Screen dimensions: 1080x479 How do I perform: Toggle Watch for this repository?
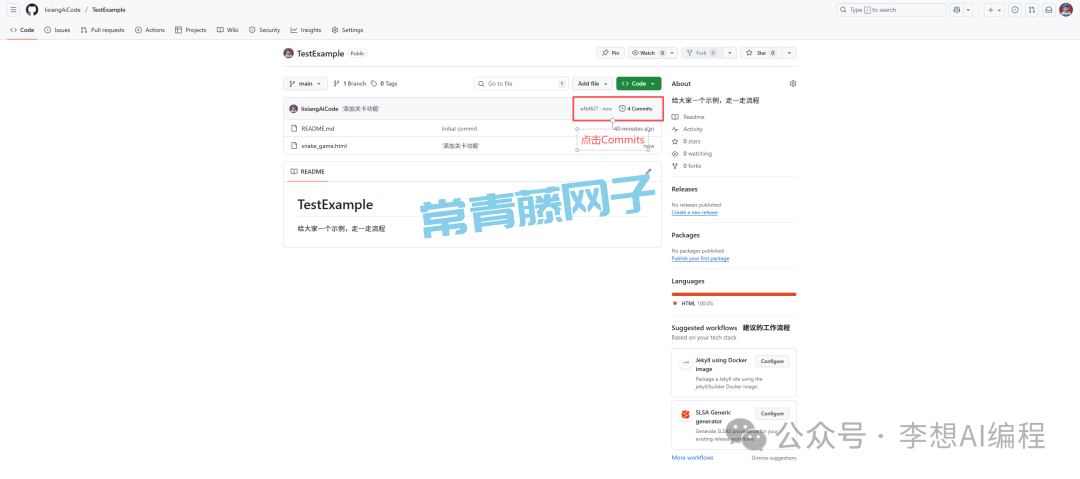click(647, 53)
